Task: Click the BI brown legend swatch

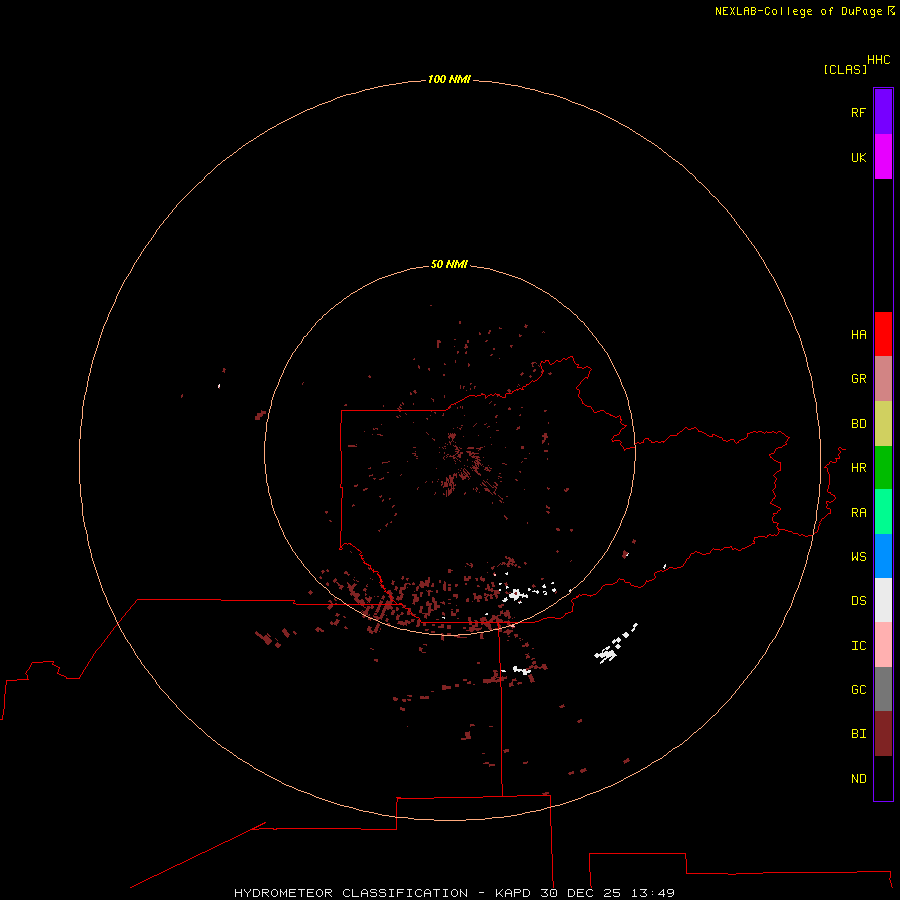Action: point(883,734)
